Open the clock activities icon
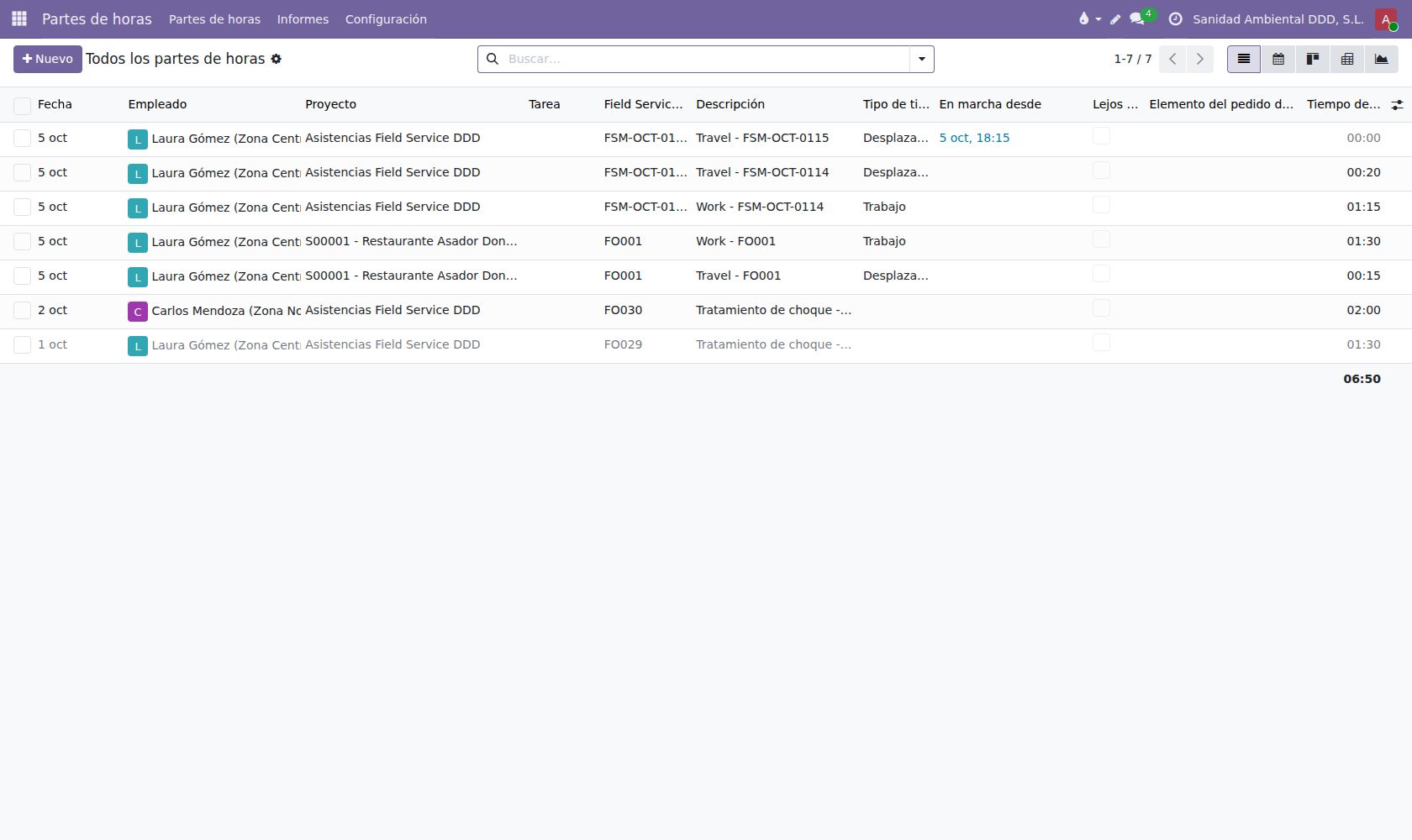This screenshot has width=1412, height=840. (x=1175, y=18)
